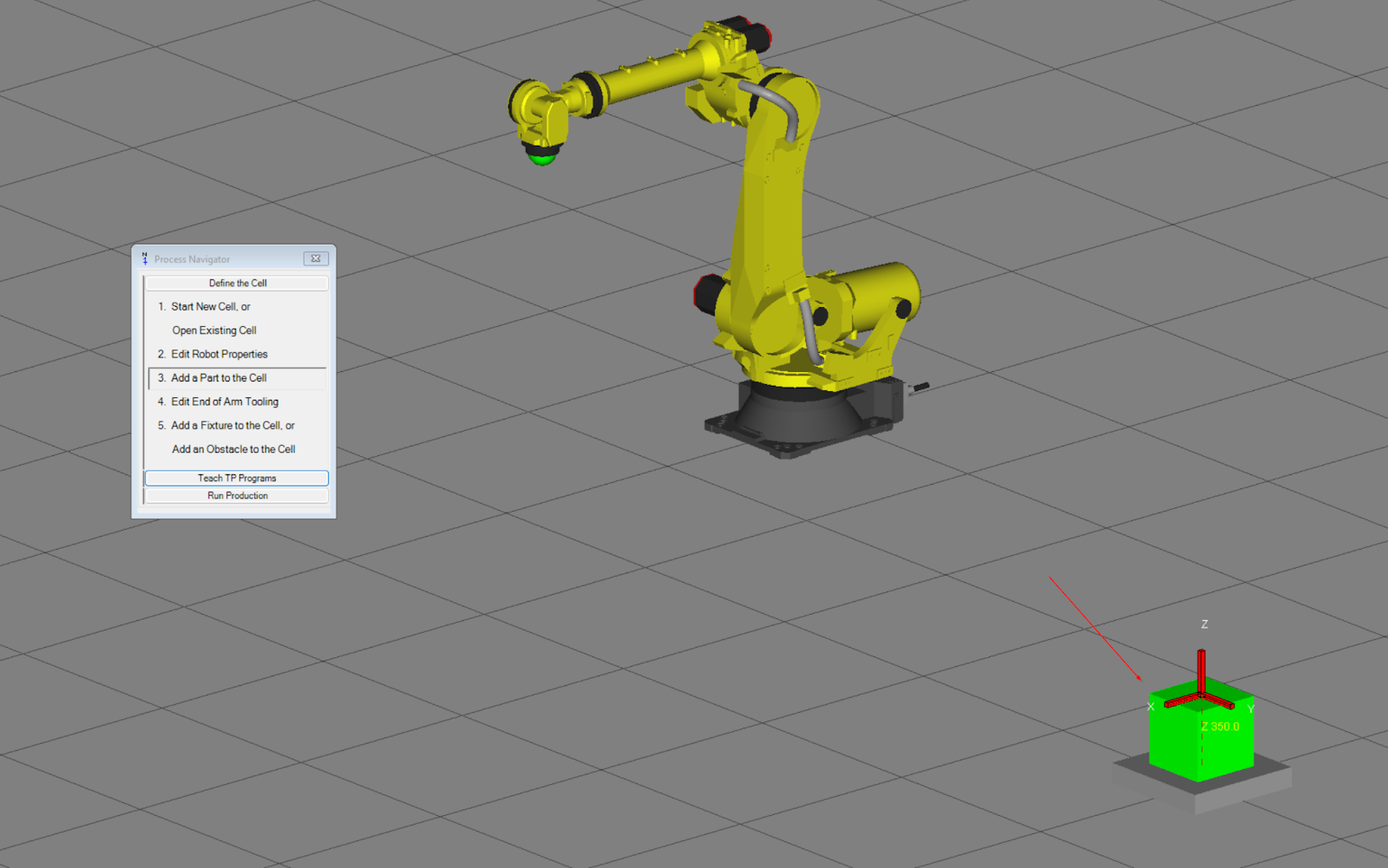Select the green part cube
This screenshot has height=868, width=1388.
[x=1201, y=737]
